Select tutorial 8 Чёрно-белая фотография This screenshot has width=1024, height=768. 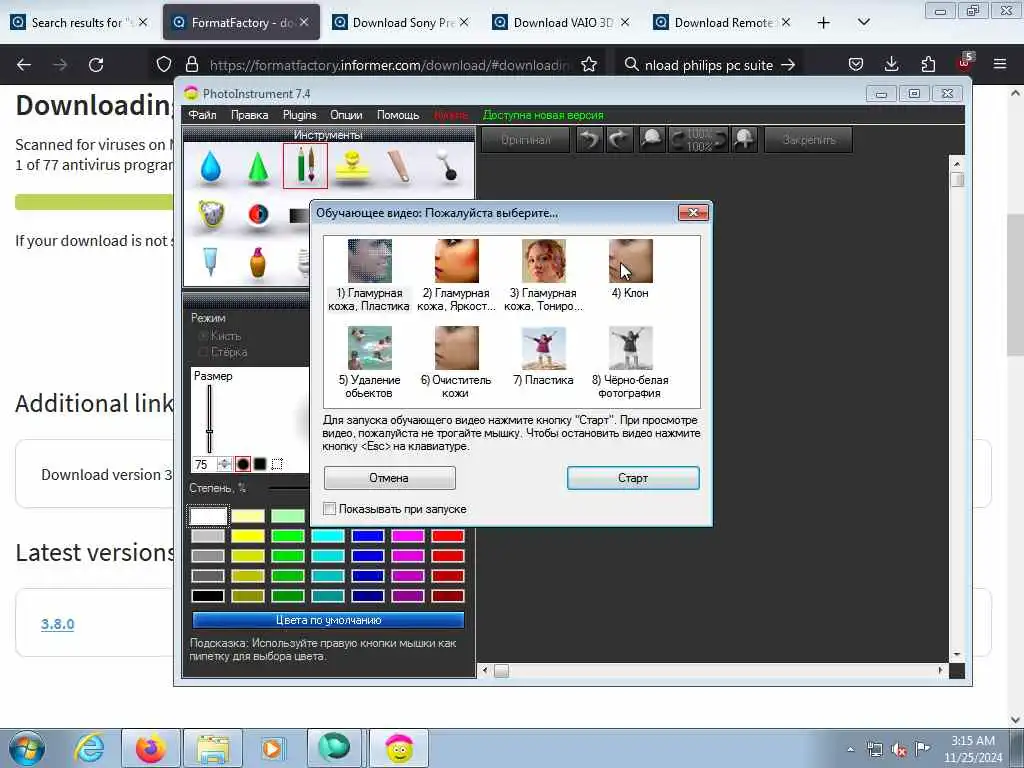(630, 362)
